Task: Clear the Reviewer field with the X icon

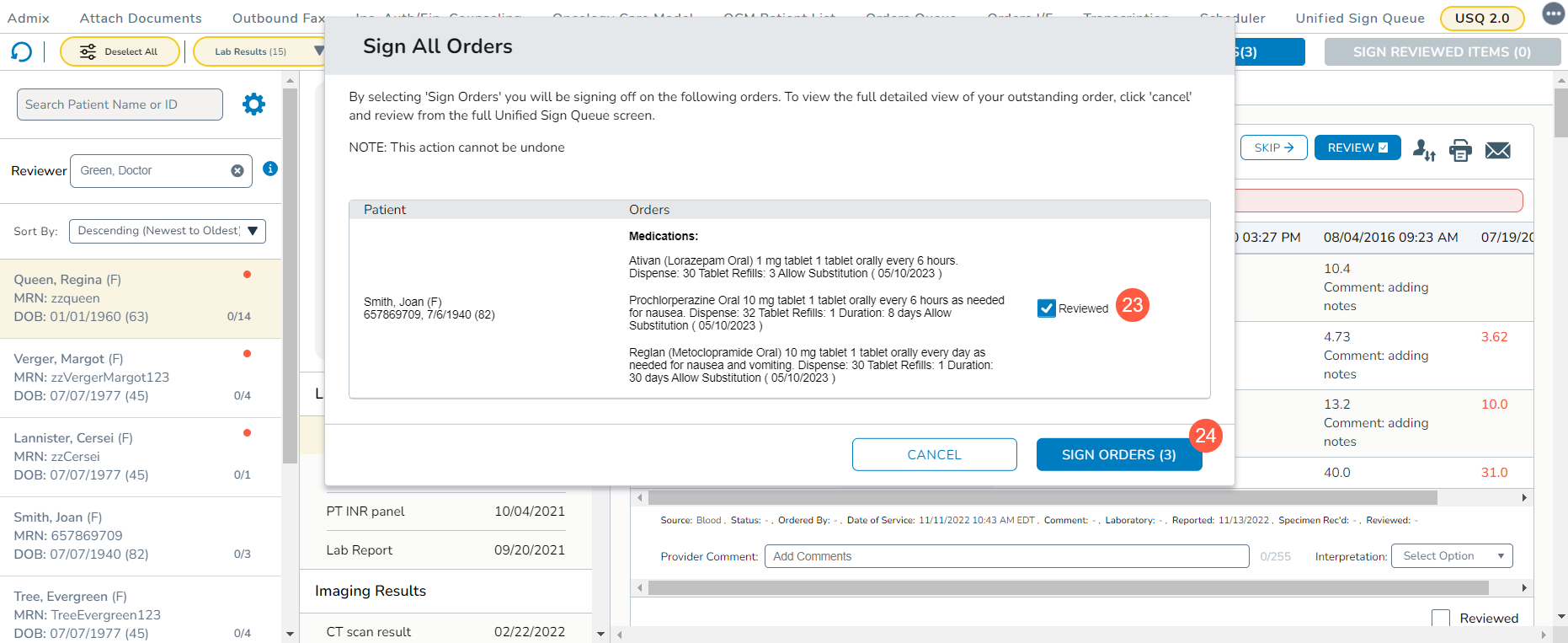Action: tap(237, 171)
